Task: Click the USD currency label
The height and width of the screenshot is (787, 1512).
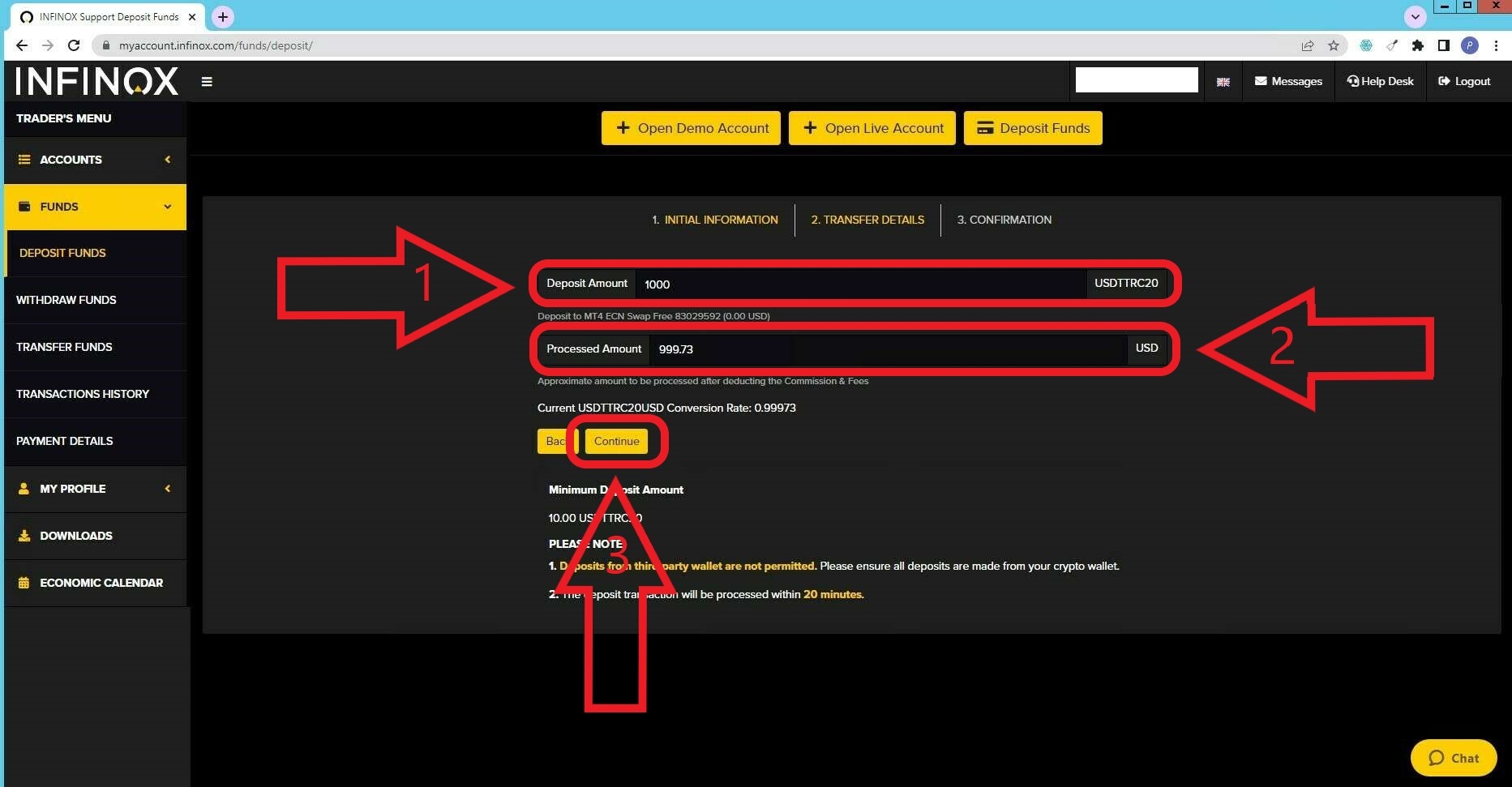Action: [x=1146, y=348]
